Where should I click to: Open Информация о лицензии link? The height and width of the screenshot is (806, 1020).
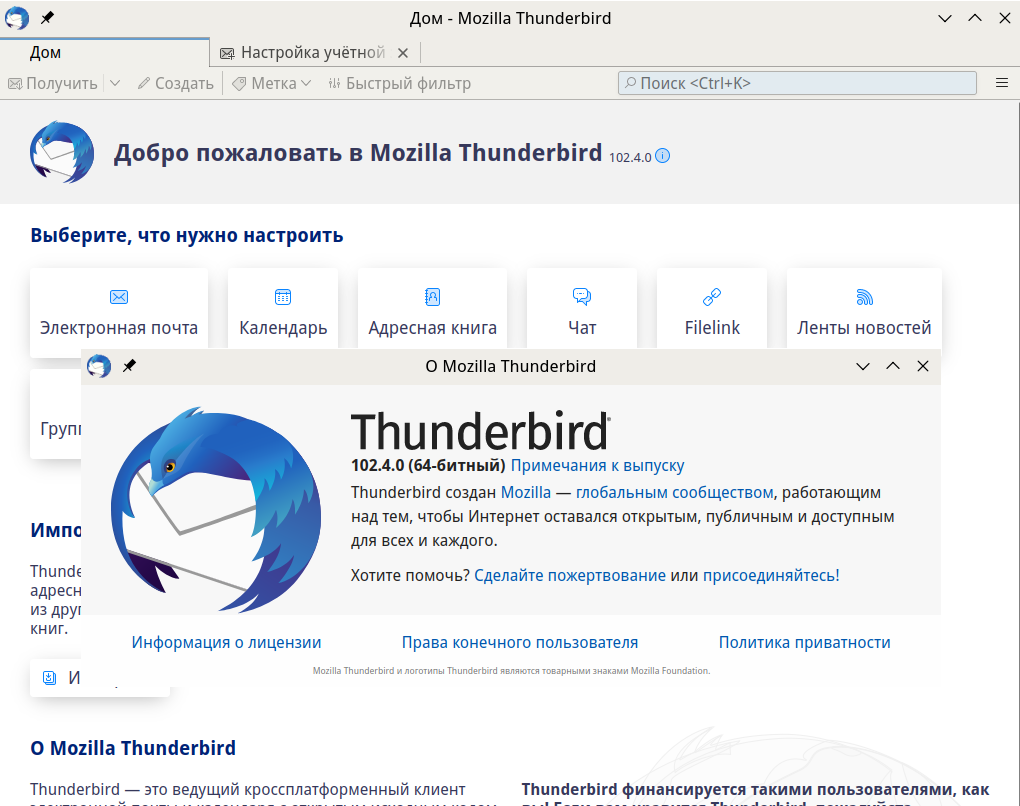pos(226,642)
